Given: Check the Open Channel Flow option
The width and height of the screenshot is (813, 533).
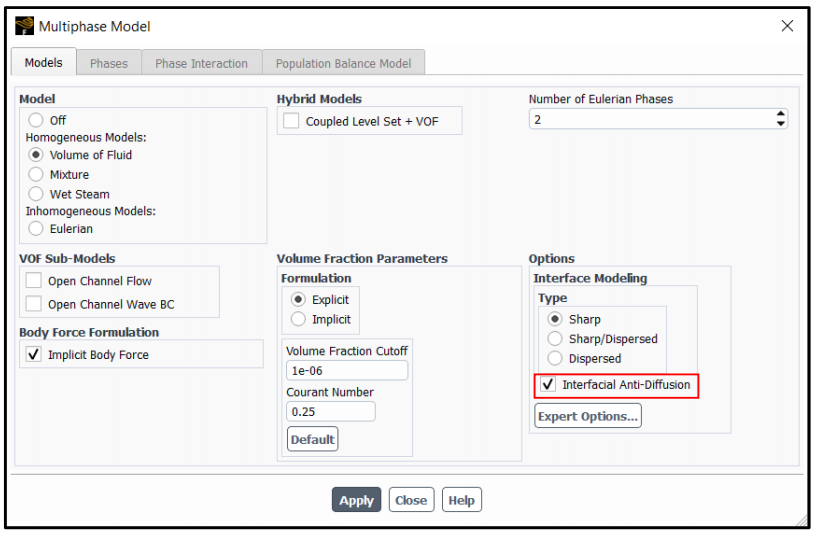Looking at the screenshot, I should point(34,280).
